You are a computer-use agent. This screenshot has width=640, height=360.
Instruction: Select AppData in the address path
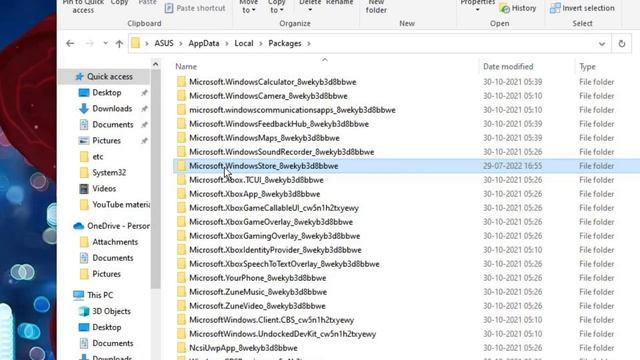point(204,43)
